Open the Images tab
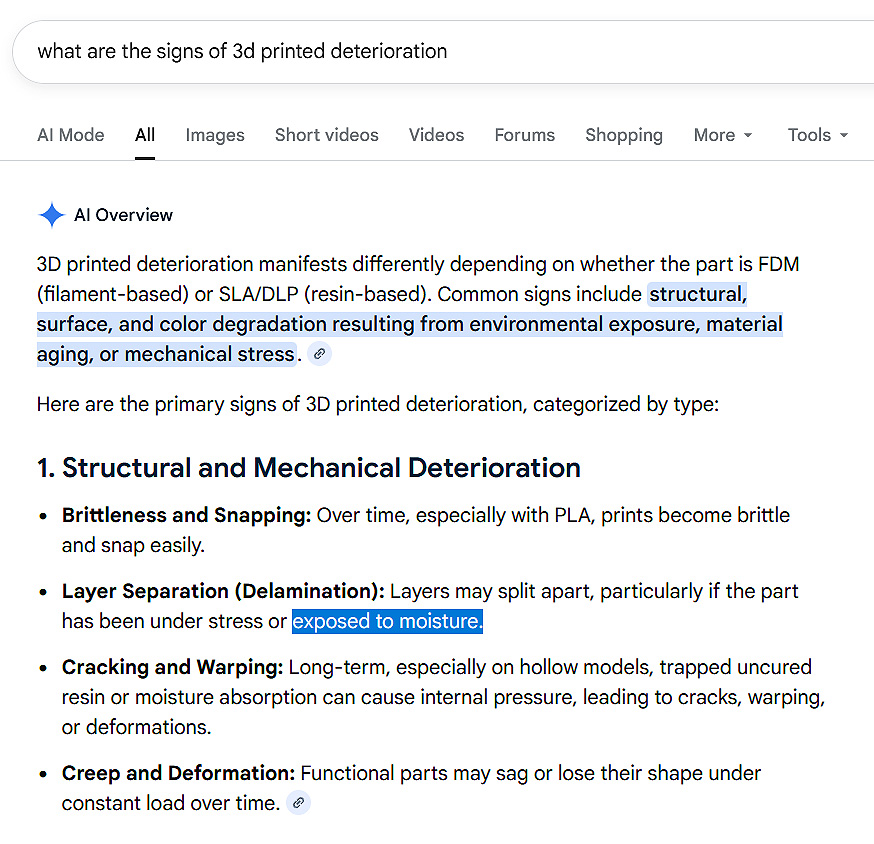Screen dimensions: 874x844 [x=215, y=135]
